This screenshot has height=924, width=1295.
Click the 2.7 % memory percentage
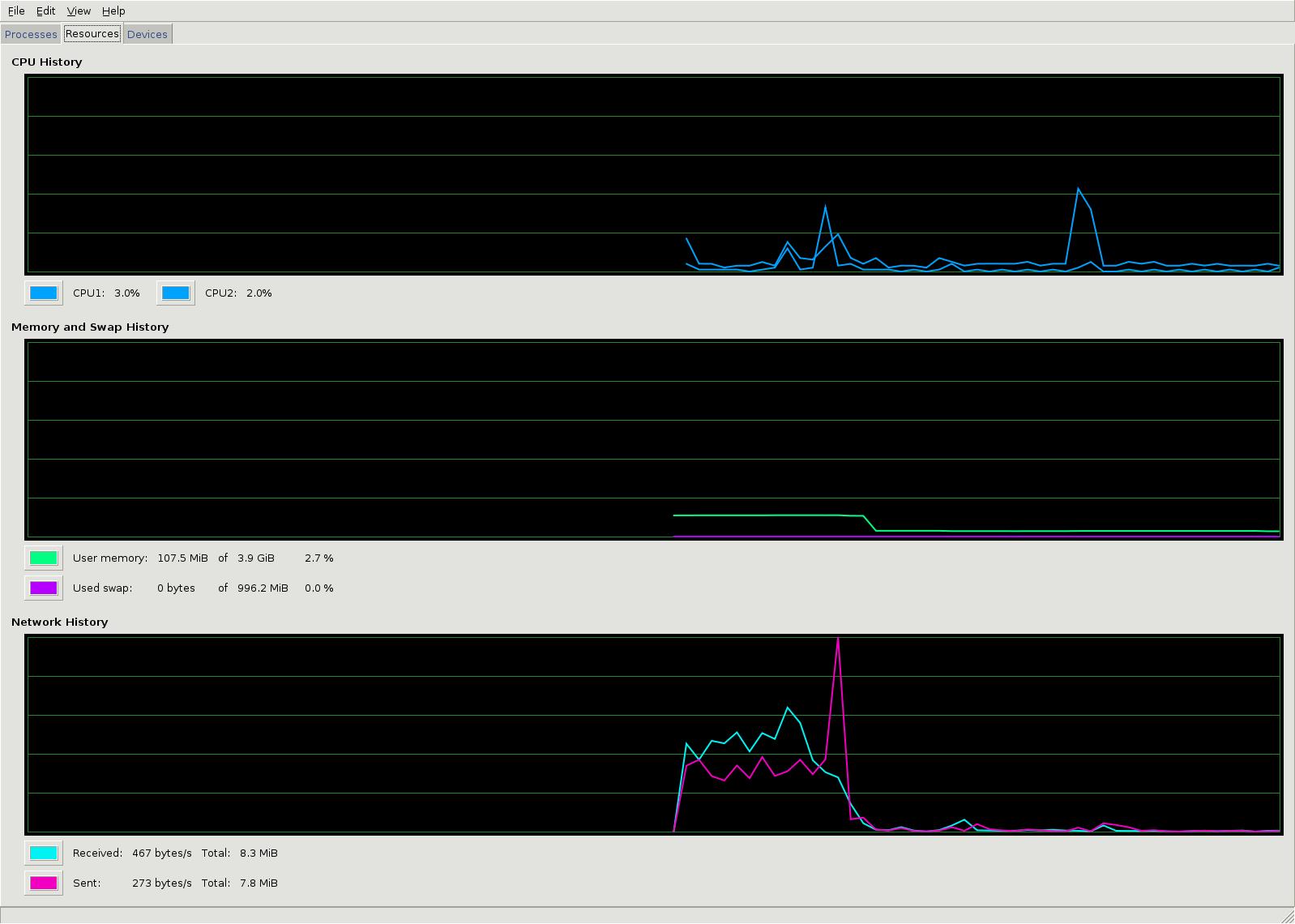319,558
